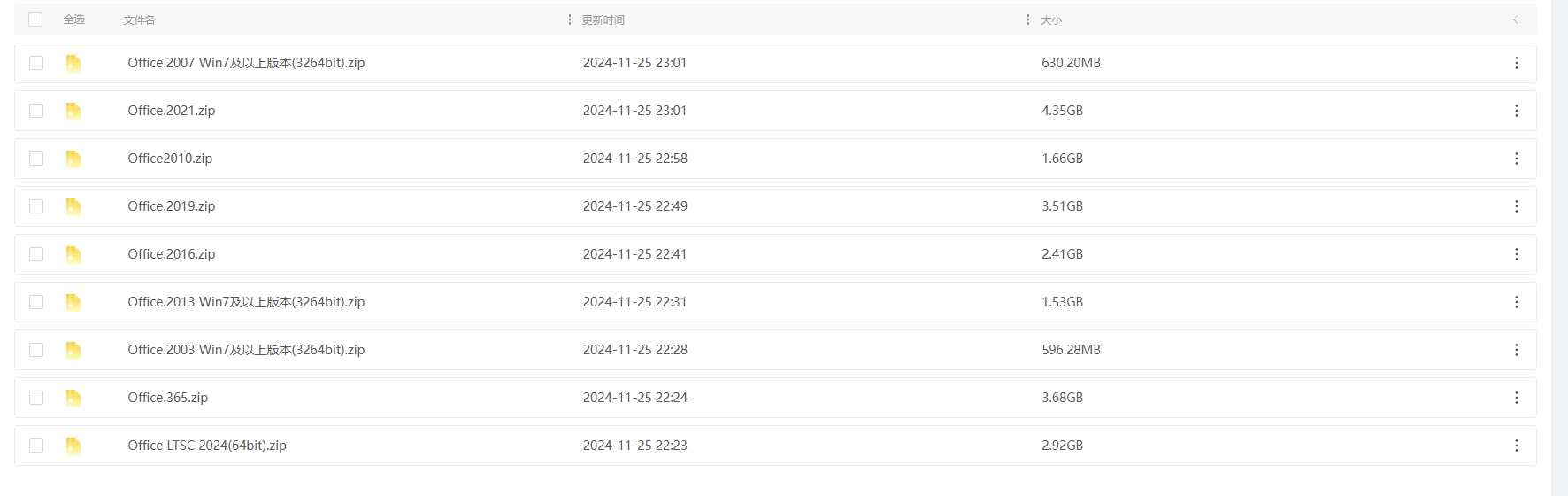
Task: Click the column handle before 大小
Action: click(x=1027, y=19)
